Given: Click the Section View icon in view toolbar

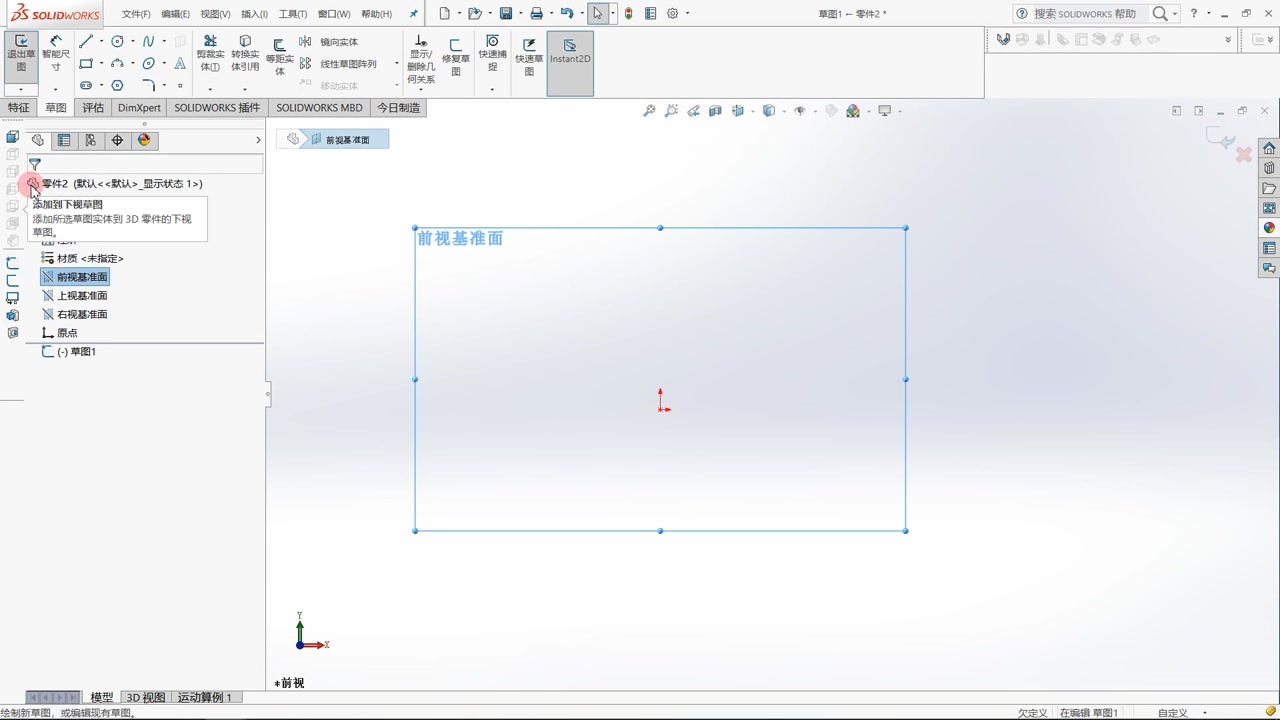Looking at the screenshot, I should pos(716,111).
